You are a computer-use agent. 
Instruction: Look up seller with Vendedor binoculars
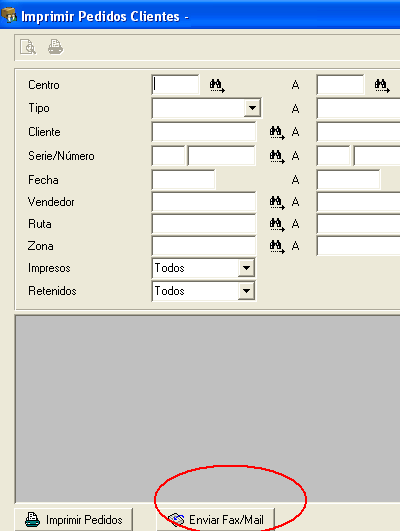277,202
